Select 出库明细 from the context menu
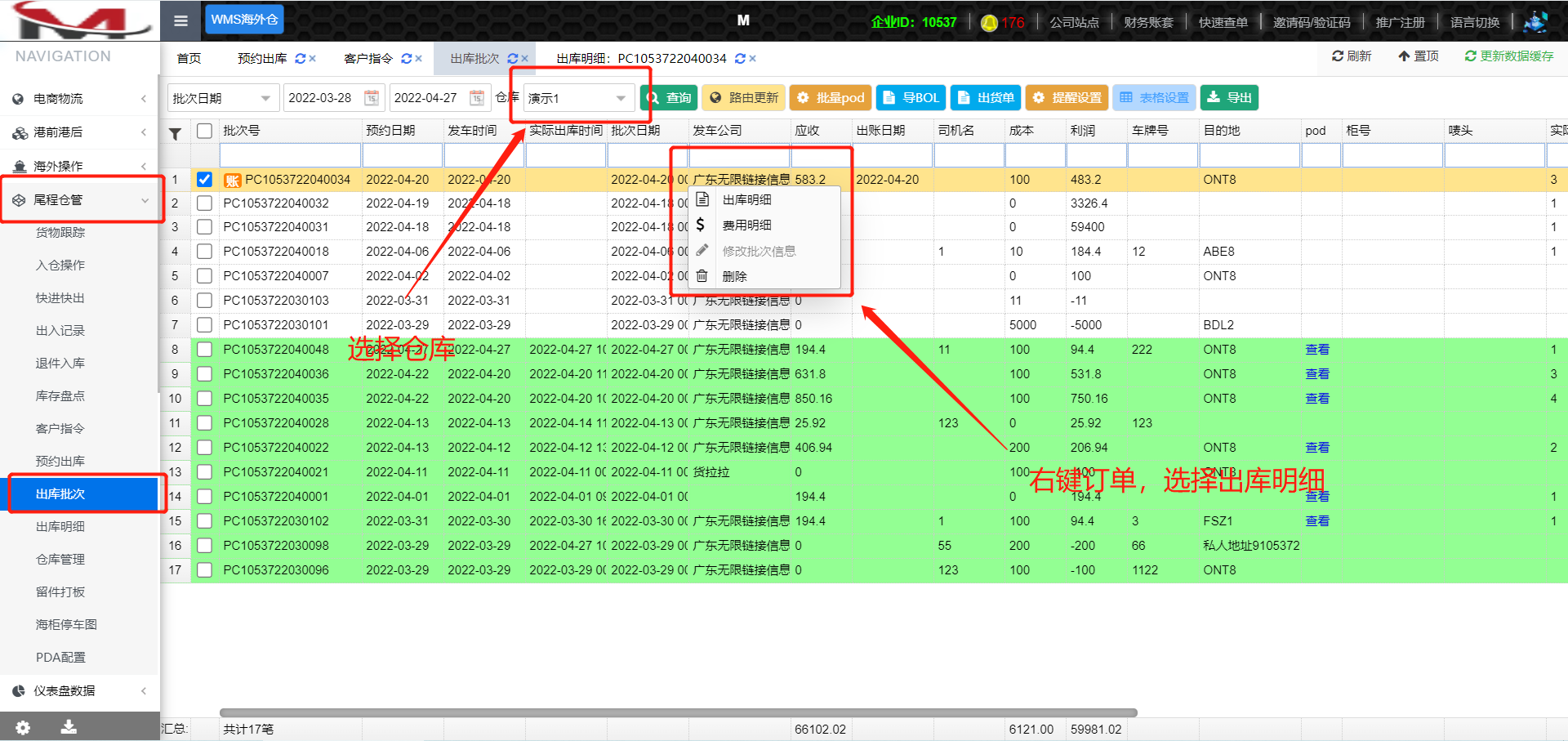1568x741 pixels. click(746, 200)
